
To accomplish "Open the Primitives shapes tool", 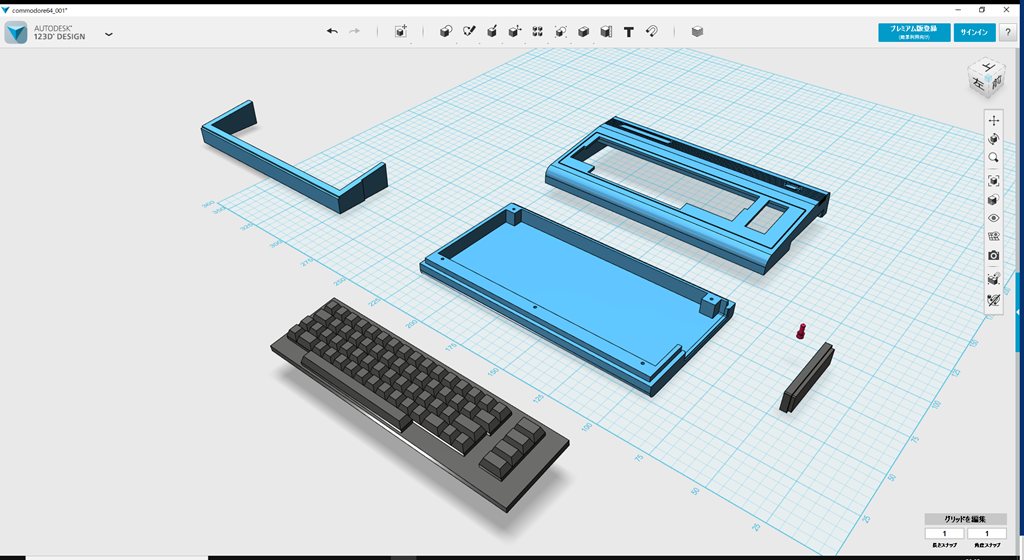I will click(x=446, y=32).
